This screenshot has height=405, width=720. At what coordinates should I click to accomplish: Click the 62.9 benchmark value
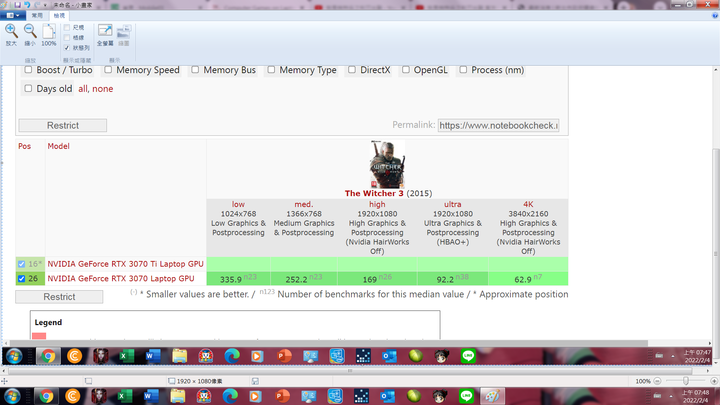[523, 279]
